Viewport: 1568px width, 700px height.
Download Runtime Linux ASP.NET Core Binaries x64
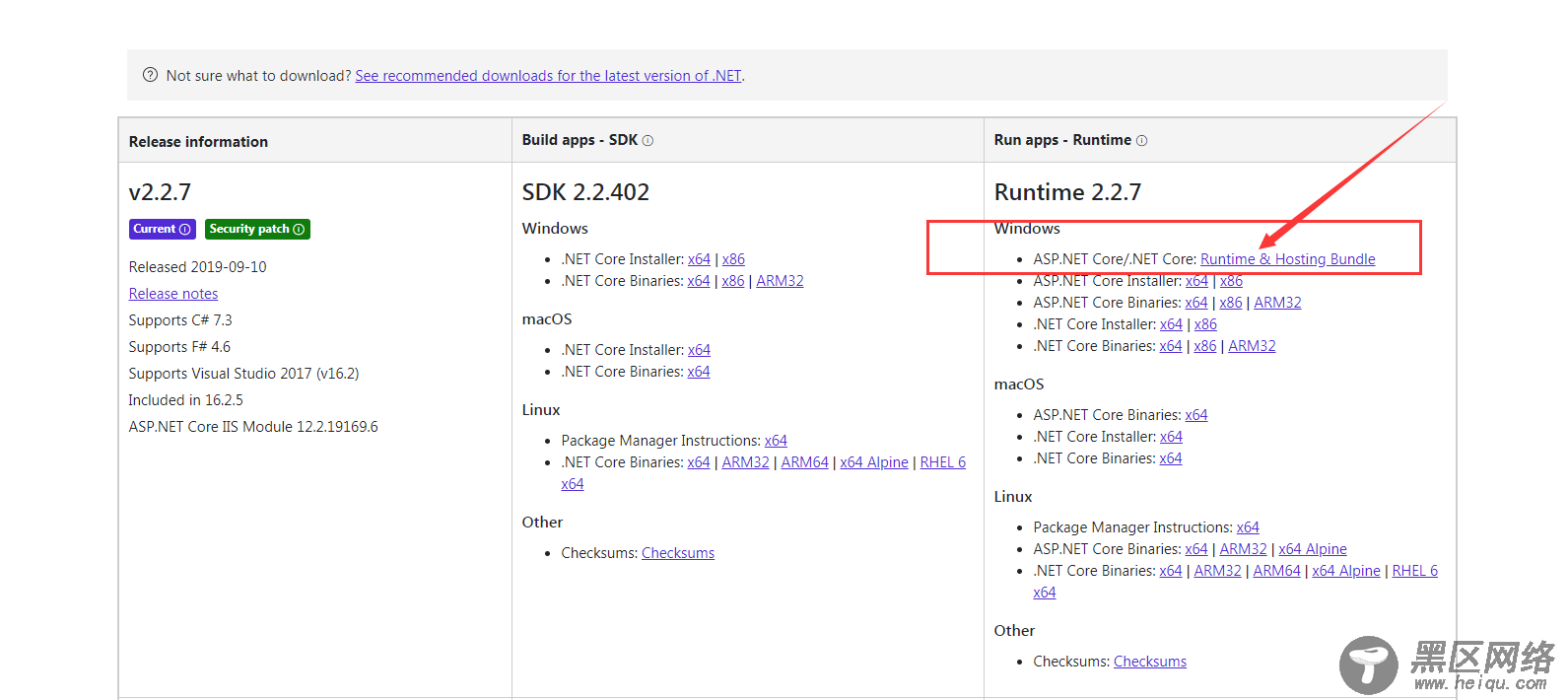[1196, 549]
